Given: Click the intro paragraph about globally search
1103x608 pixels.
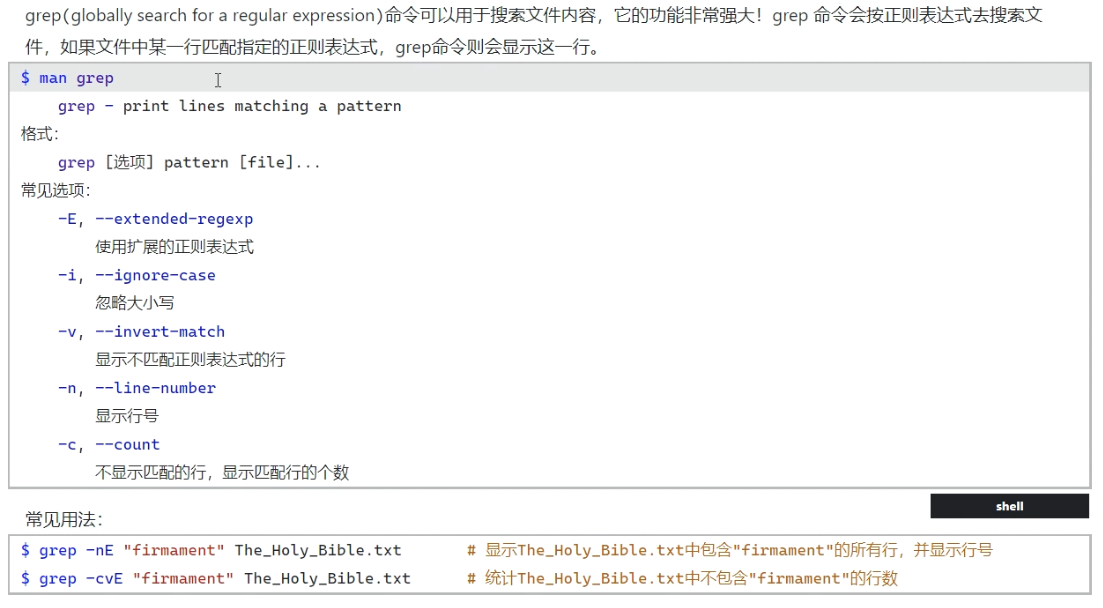Looking at the screenshot, I should (x=533, y=31).
